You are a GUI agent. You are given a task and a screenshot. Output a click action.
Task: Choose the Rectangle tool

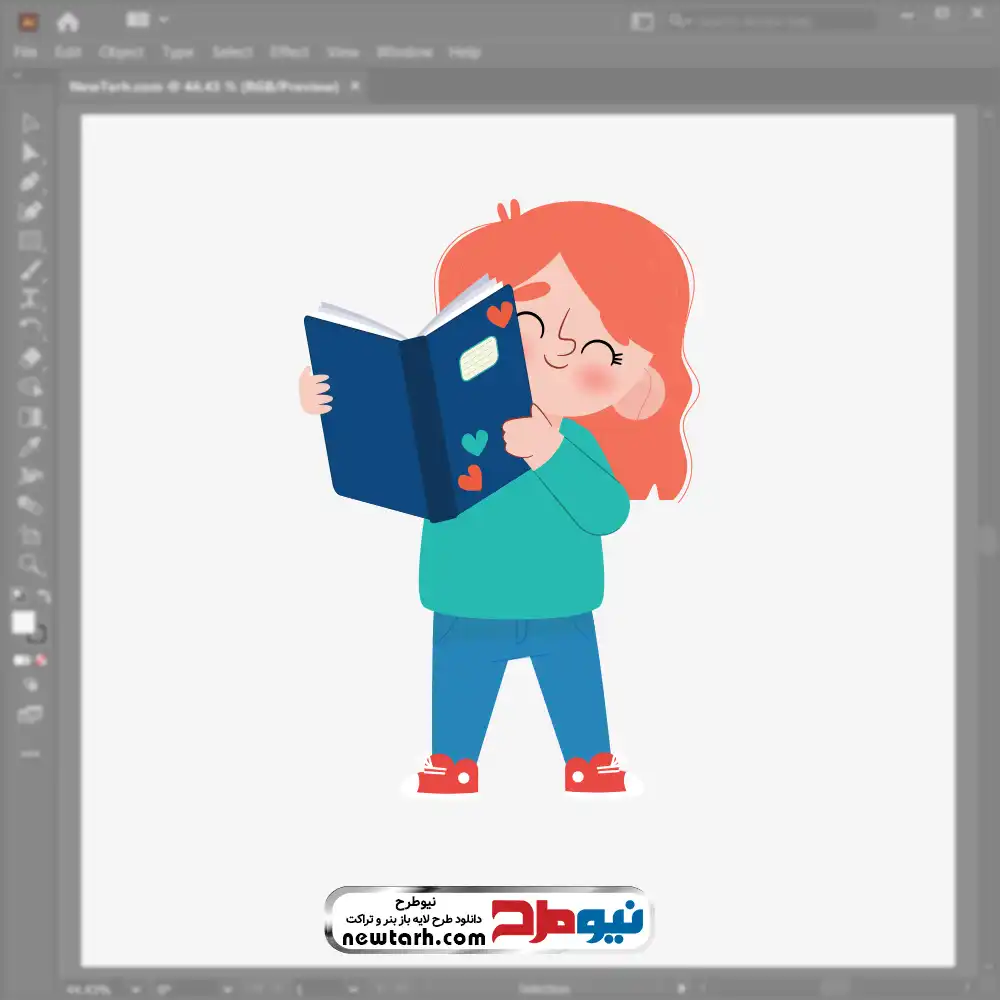(30, 241)
